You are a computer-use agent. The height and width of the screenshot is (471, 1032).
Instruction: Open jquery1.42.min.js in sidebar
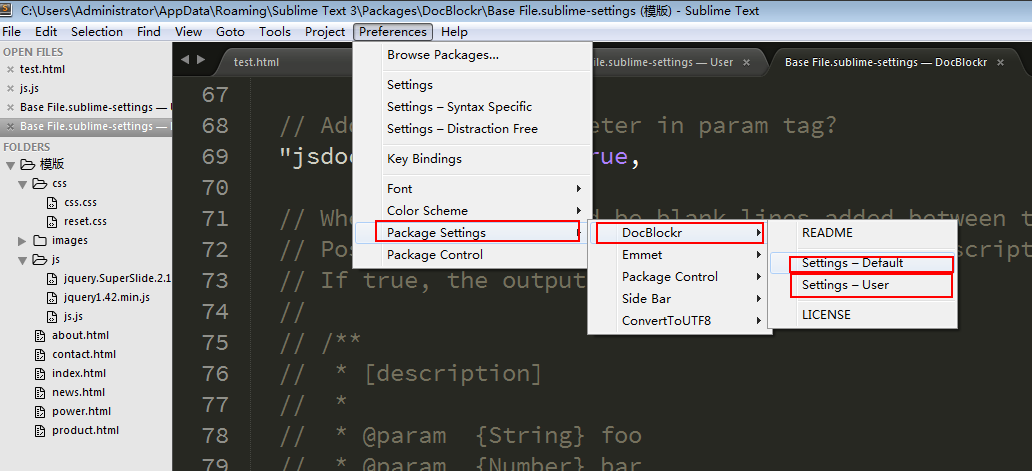[x=107, y=297]
